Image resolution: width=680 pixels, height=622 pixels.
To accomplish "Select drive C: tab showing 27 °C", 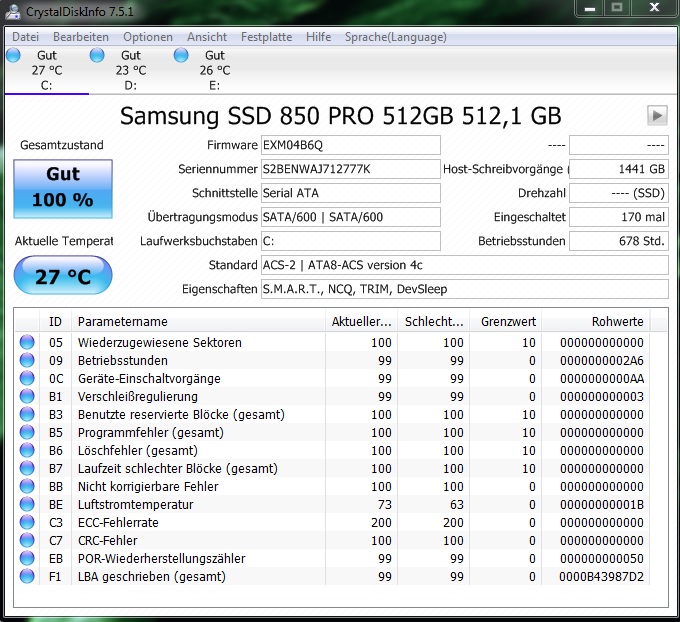I will [x=46, y=70].
